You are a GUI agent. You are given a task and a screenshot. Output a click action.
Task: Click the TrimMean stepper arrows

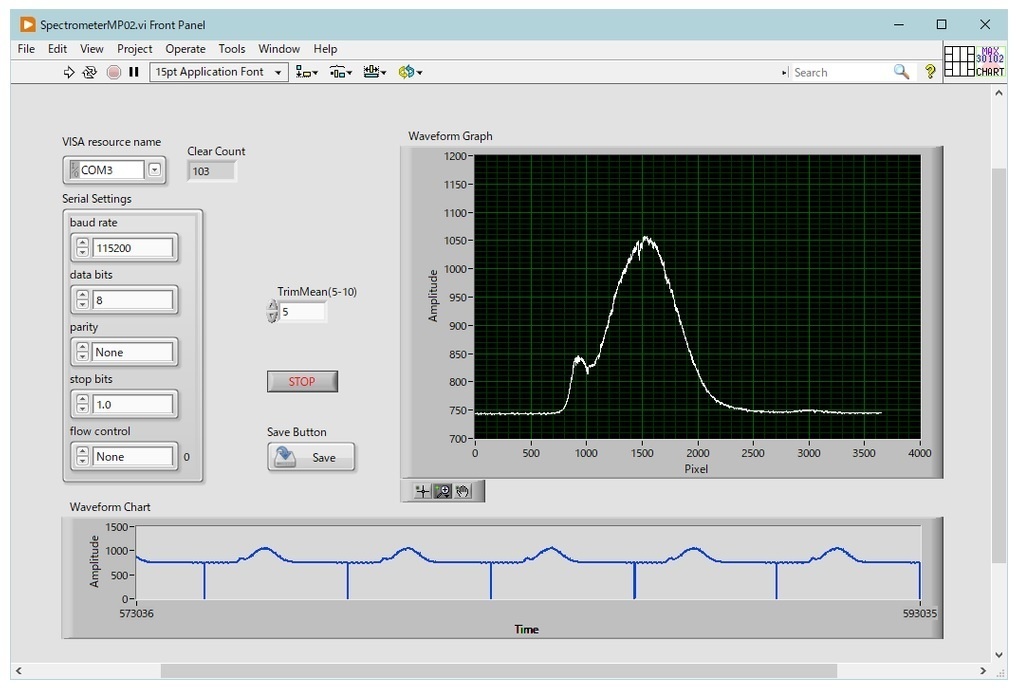[272, 311]
